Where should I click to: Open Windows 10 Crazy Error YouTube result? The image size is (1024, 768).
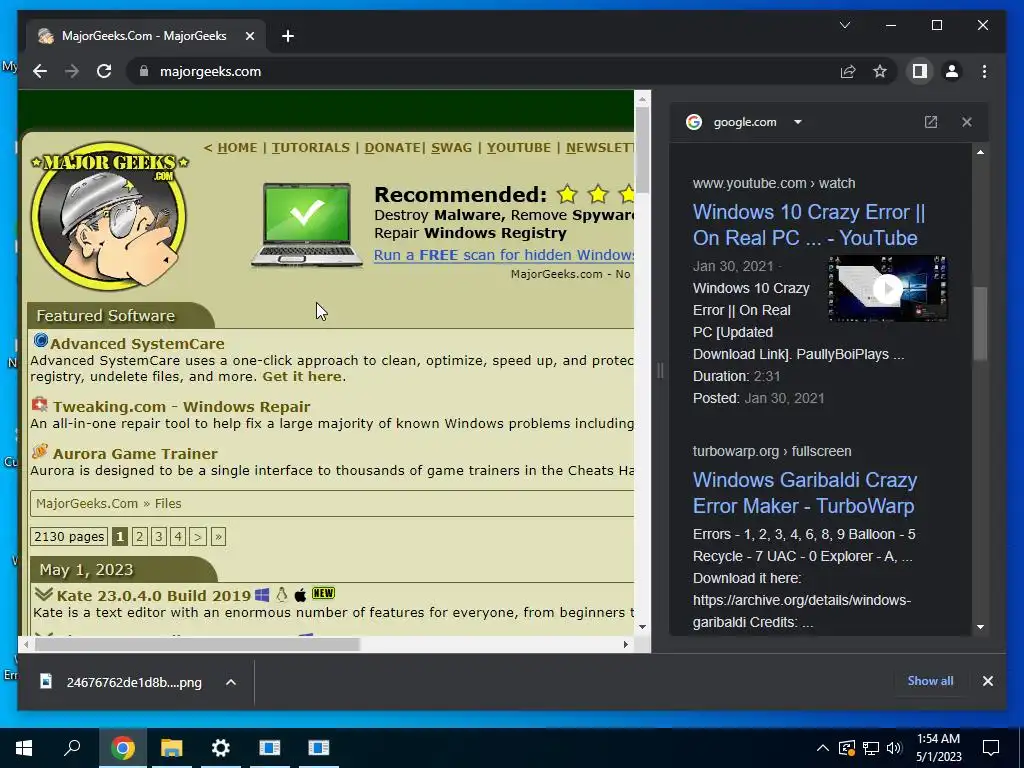click(x=808, y=225)
